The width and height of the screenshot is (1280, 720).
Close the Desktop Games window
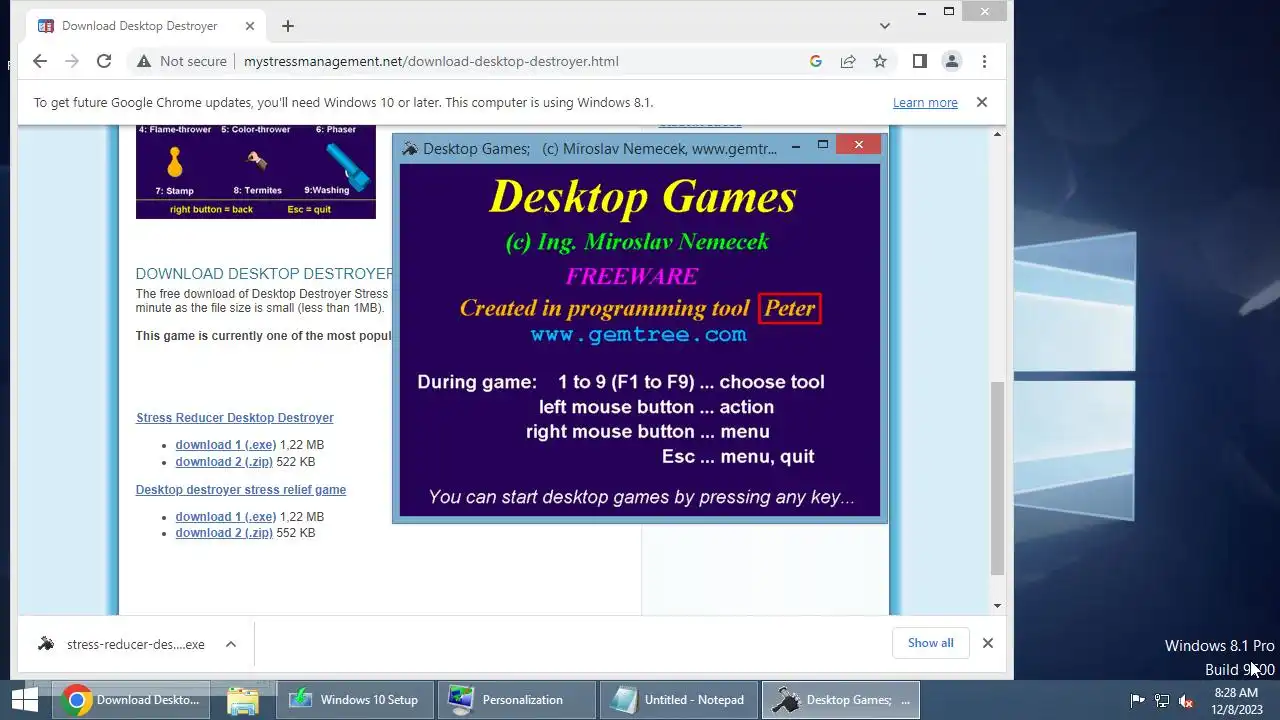[x=858, y=145]
